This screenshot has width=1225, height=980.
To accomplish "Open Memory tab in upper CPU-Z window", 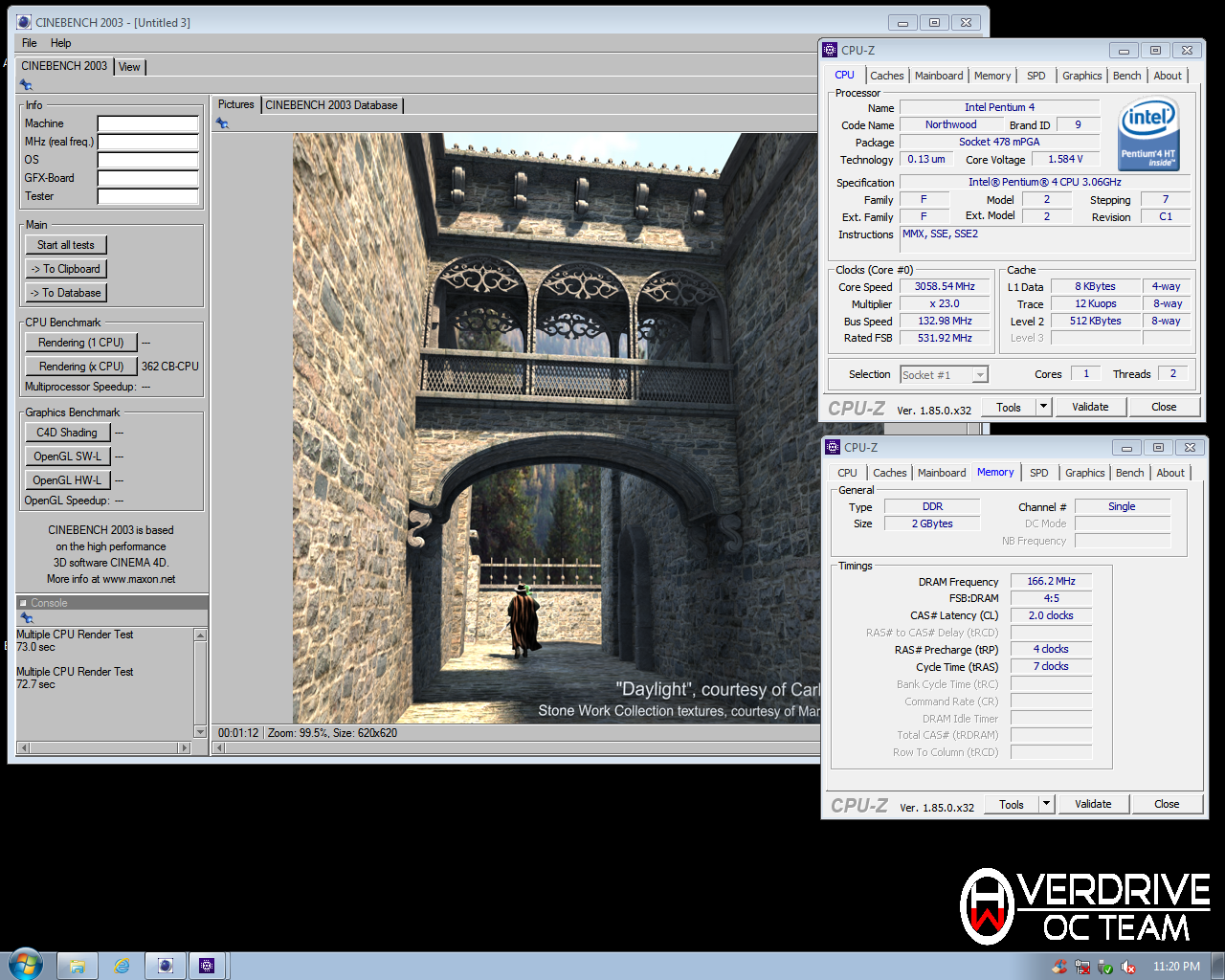I will click(992, 76).
